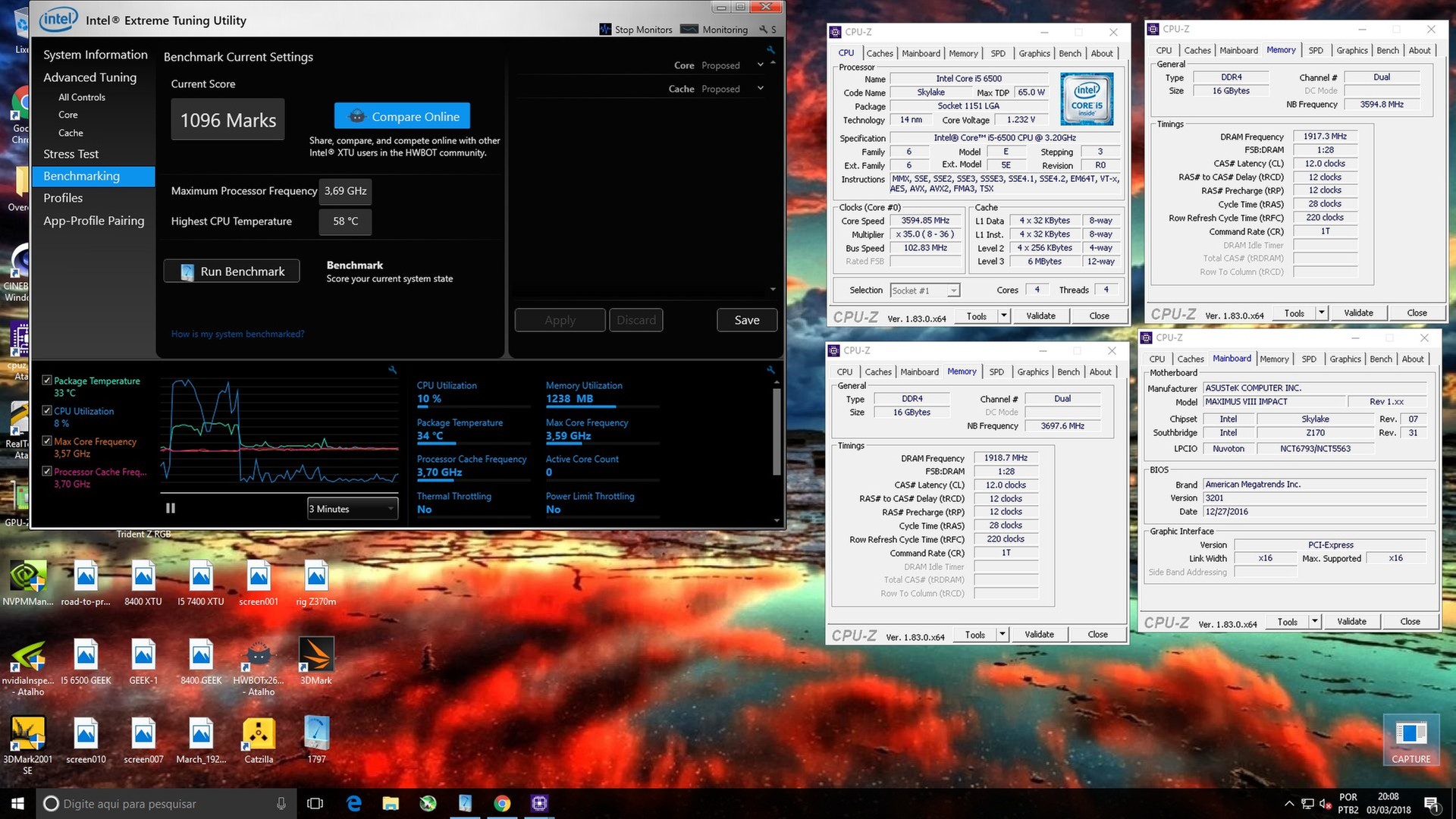The height and width of the screenshot is (819, 1456).
Task: Open Action Center notifications icon
Action: [x=1432, y=803]
